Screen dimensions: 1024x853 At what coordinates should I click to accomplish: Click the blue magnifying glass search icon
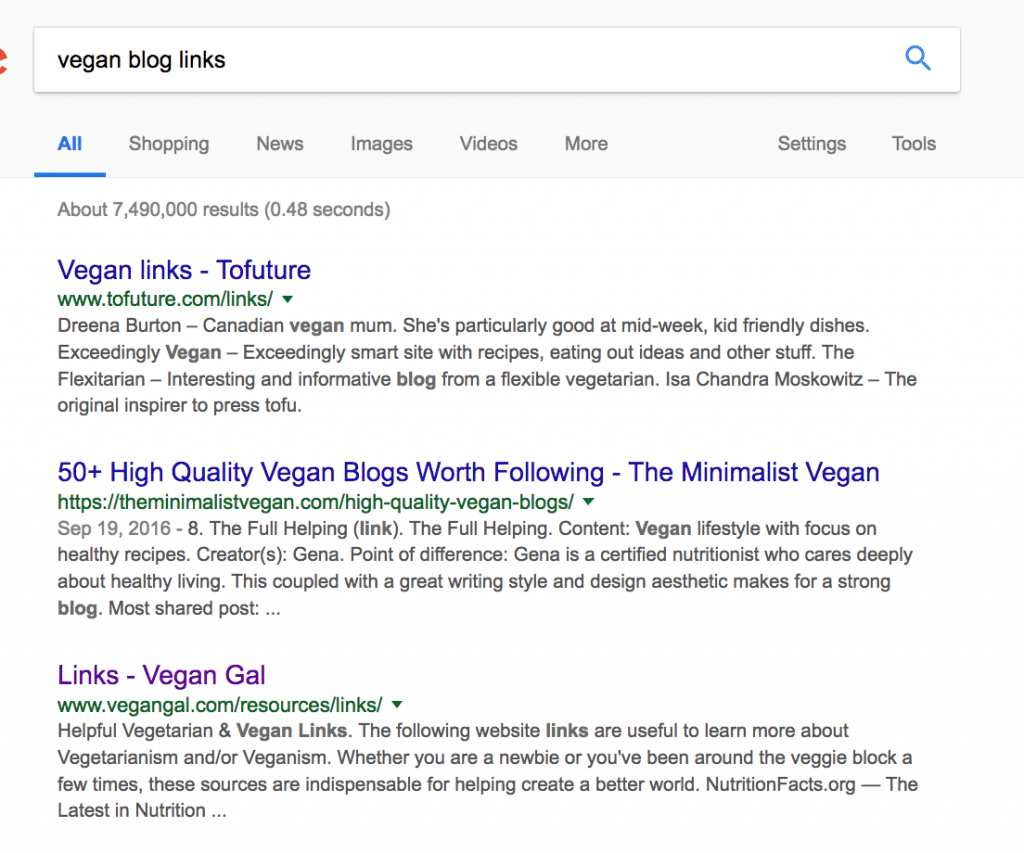pos(918,59)
